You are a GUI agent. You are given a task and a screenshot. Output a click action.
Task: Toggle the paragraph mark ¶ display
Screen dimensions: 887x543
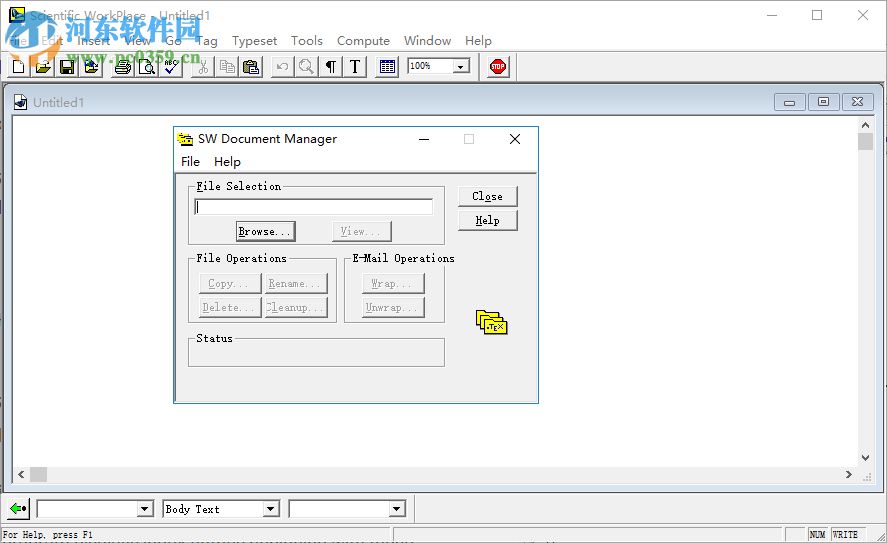pos(331,67)
